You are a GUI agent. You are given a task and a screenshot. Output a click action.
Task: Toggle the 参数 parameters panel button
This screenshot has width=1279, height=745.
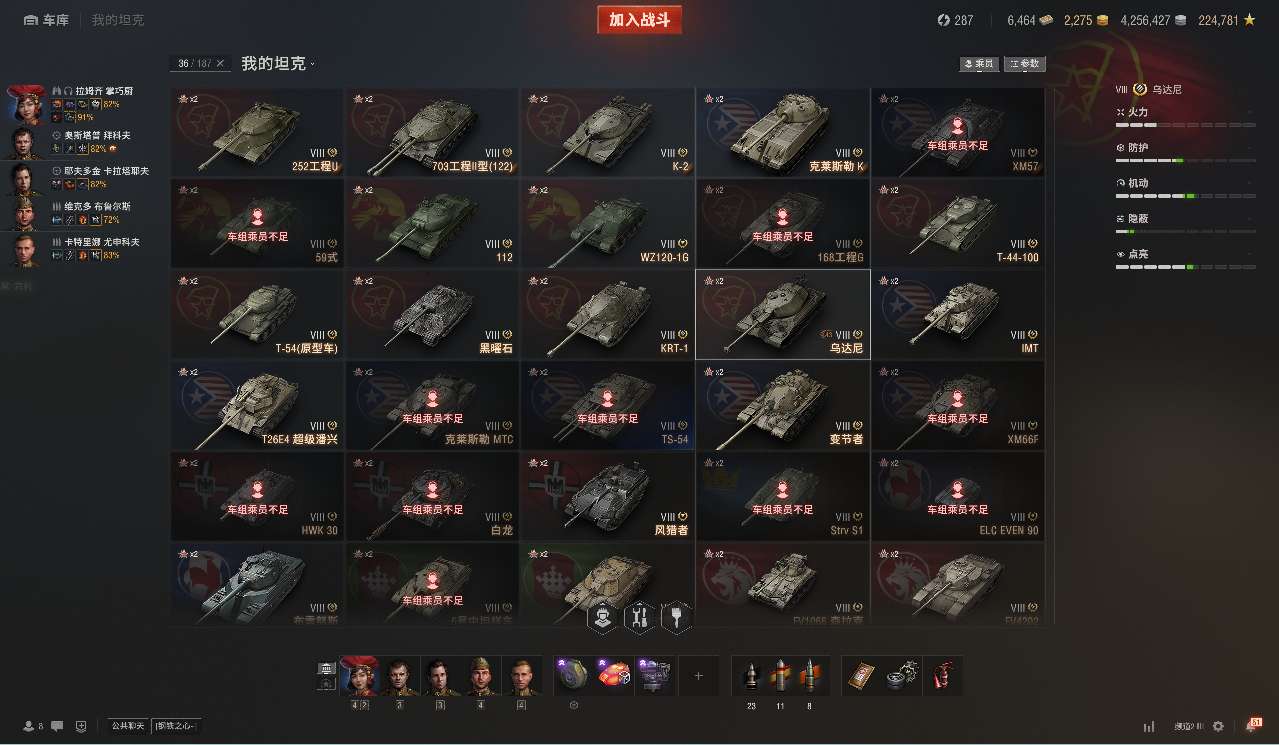tap(1025, 64)
